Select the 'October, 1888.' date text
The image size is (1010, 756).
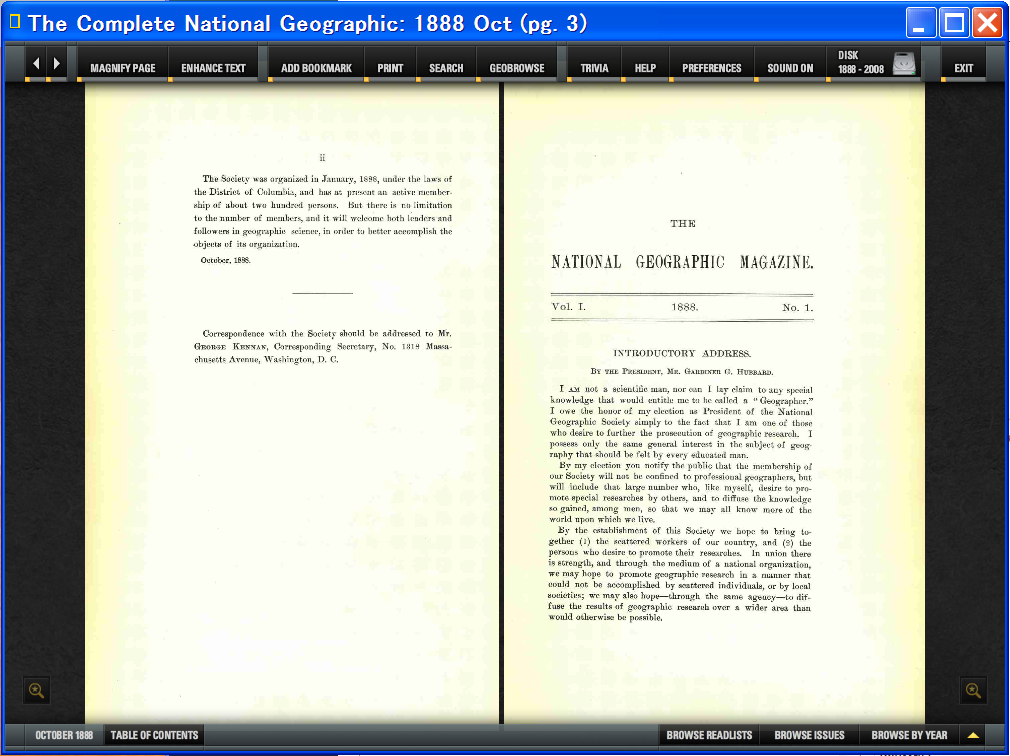point(225,261)
